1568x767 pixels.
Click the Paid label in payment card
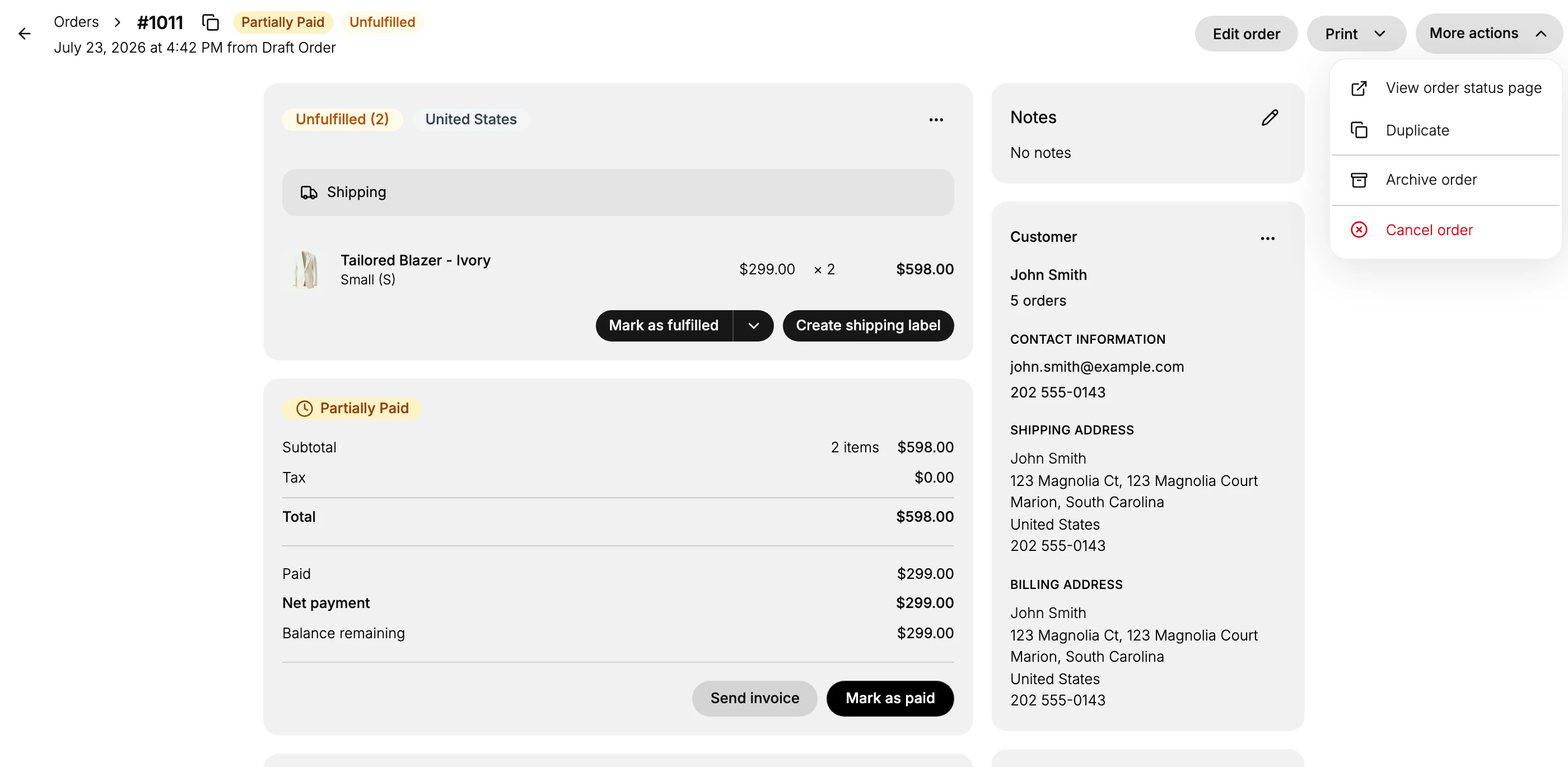(296, 574)
